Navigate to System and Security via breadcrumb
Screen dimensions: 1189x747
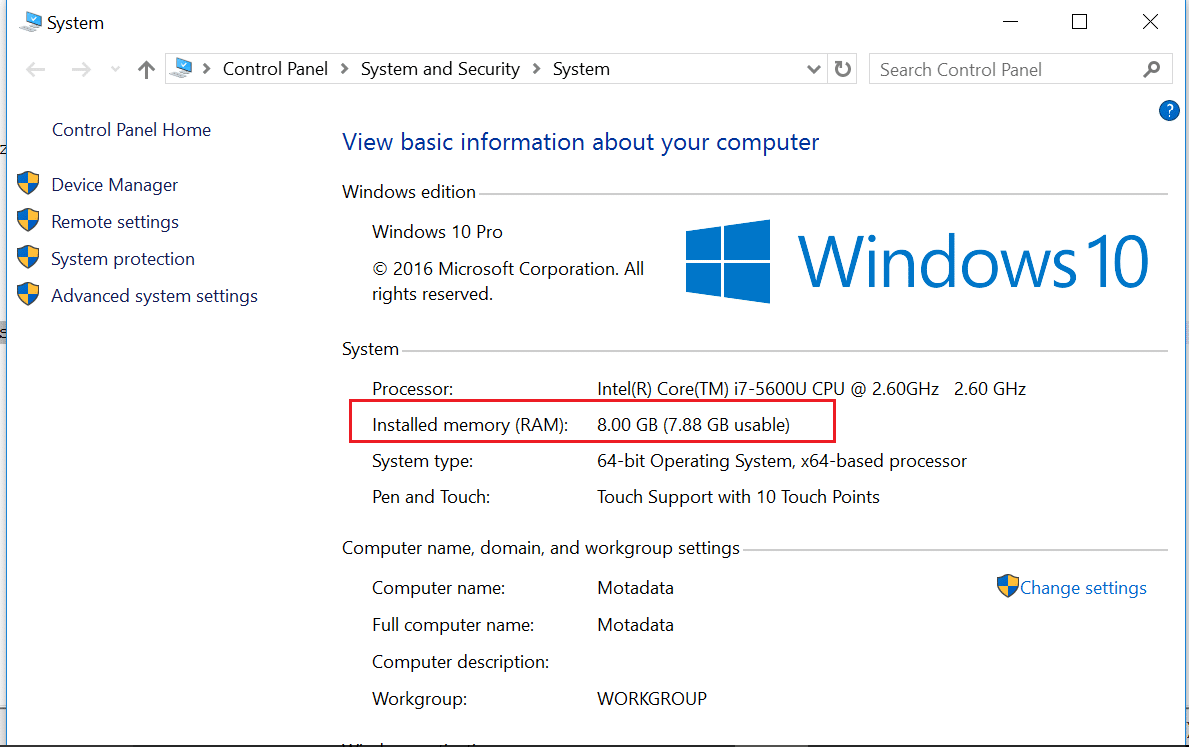pyautogui.click(x=440, y=68)
